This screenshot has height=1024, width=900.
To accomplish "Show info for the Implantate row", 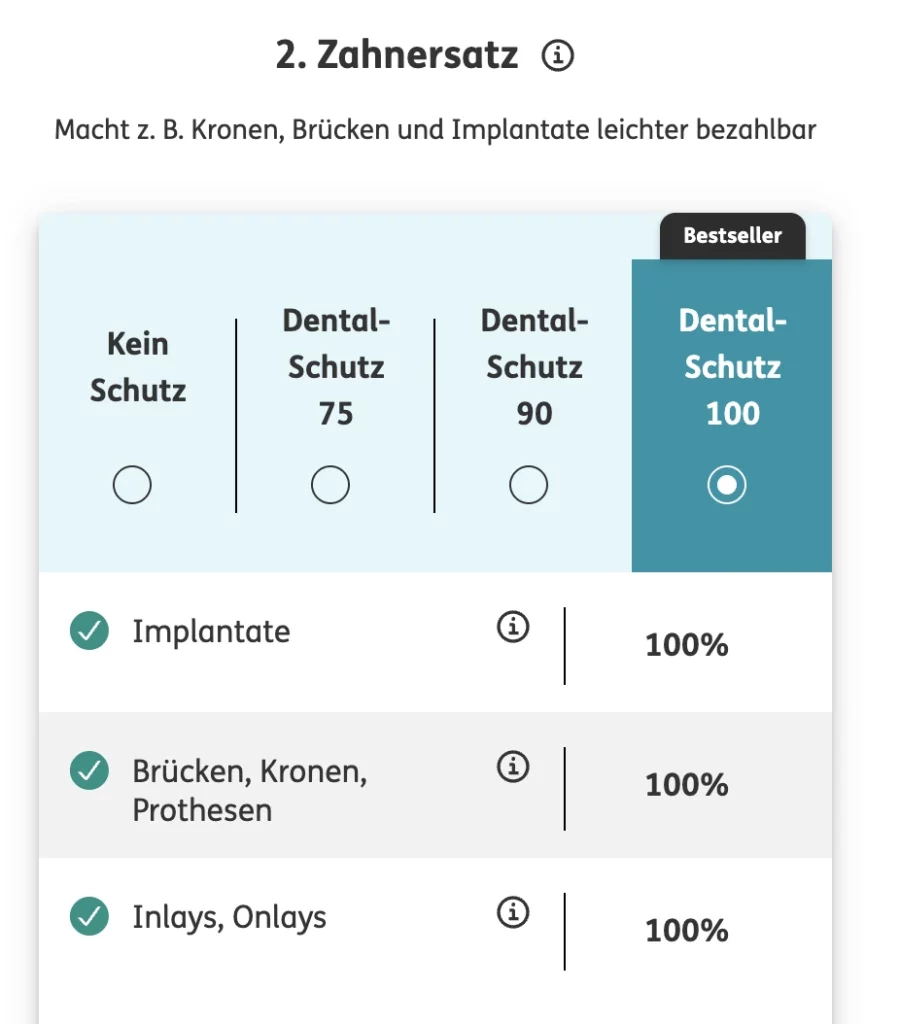I will [513, 627].
